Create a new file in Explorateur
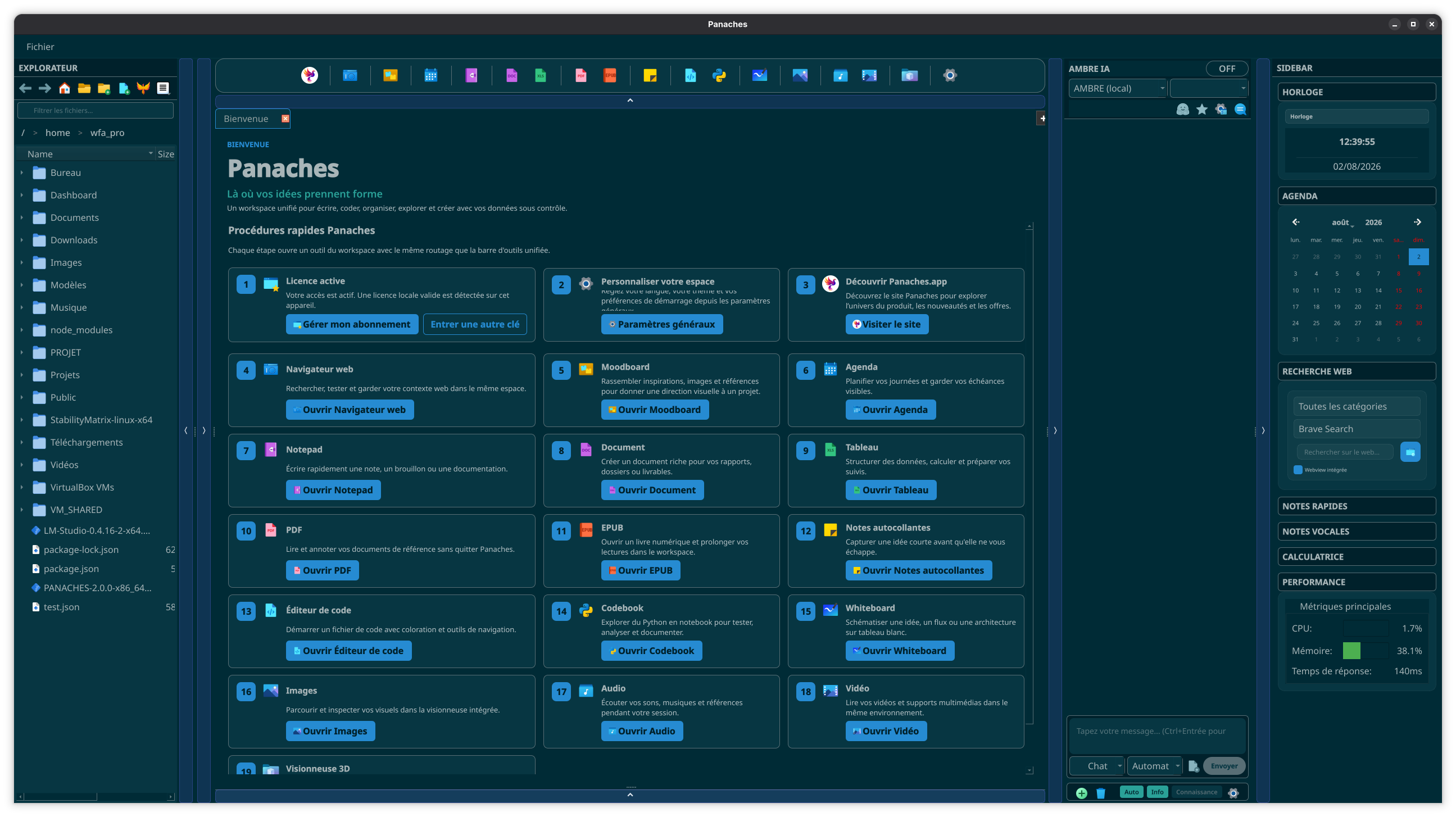This screenshot has height=817, width=1456. [x=124, y=88]
